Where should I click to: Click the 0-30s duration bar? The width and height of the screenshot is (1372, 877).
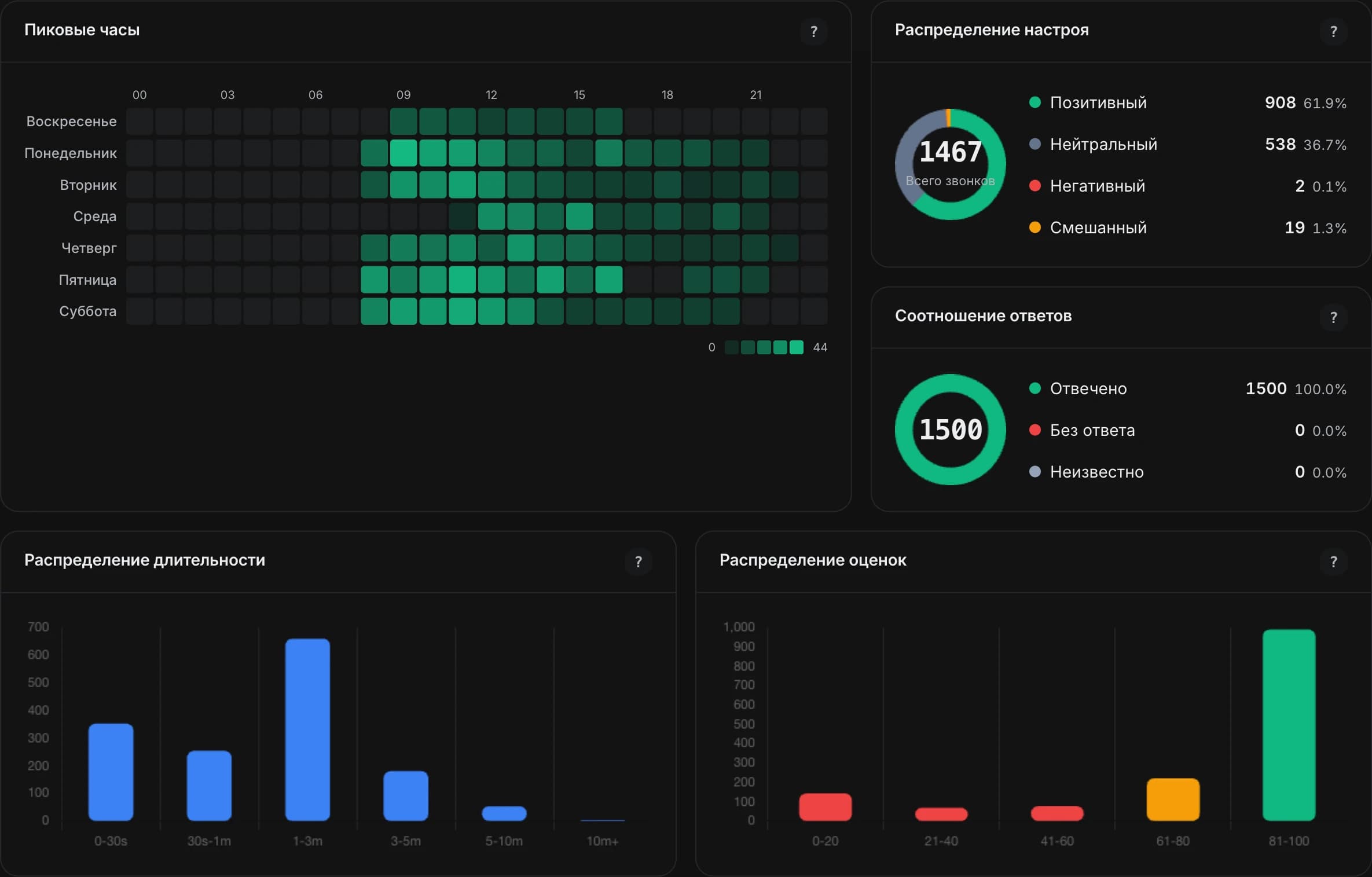pyautogui.click(x=111, y=772)
